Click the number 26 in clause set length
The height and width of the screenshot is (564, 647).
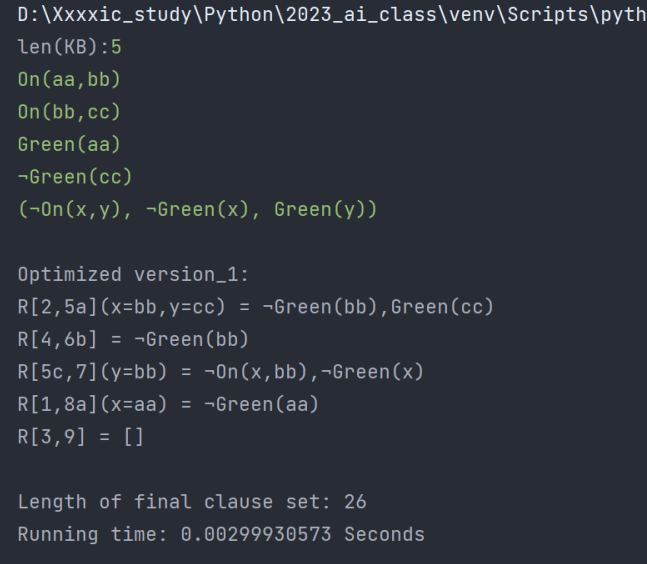[355, 502]
